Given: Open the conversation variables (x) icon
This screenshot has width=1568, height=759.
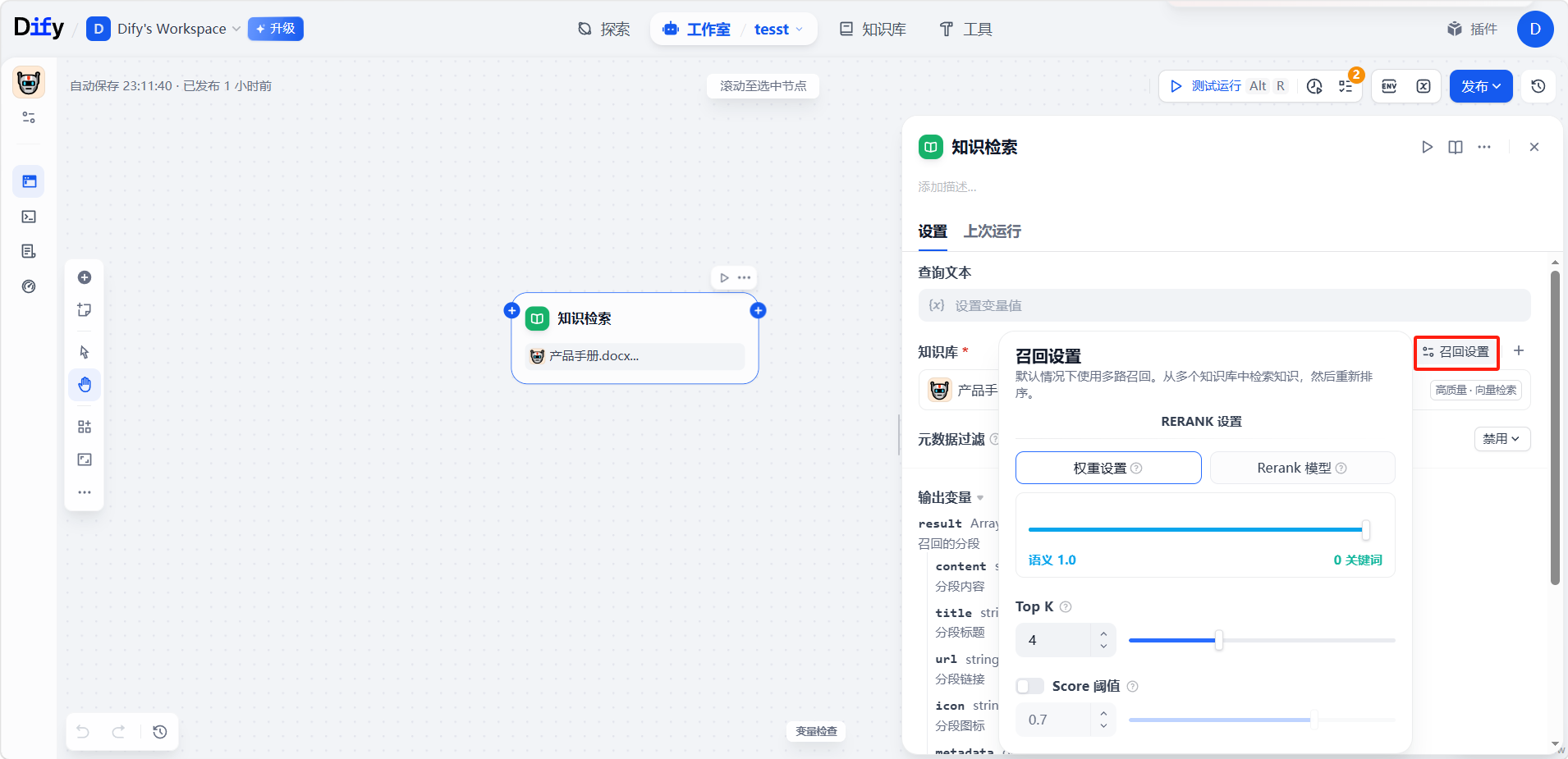Looking at the screenshot, I should coord(1424,86).
